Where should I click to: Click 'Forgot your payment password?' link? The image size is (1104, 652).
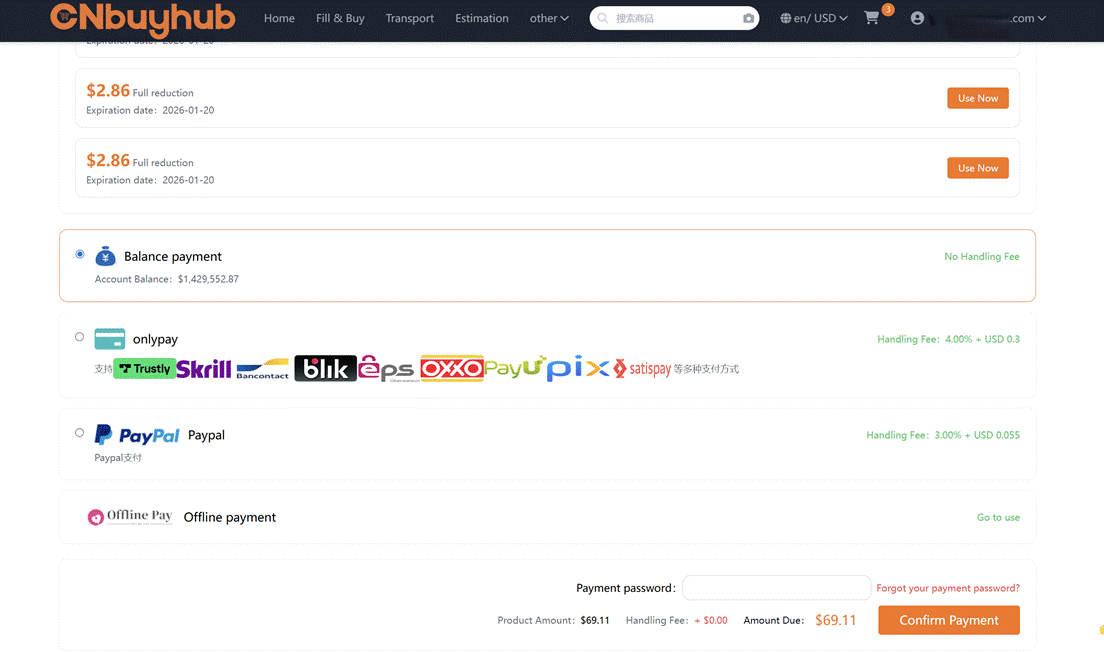[x=948, y=588]
